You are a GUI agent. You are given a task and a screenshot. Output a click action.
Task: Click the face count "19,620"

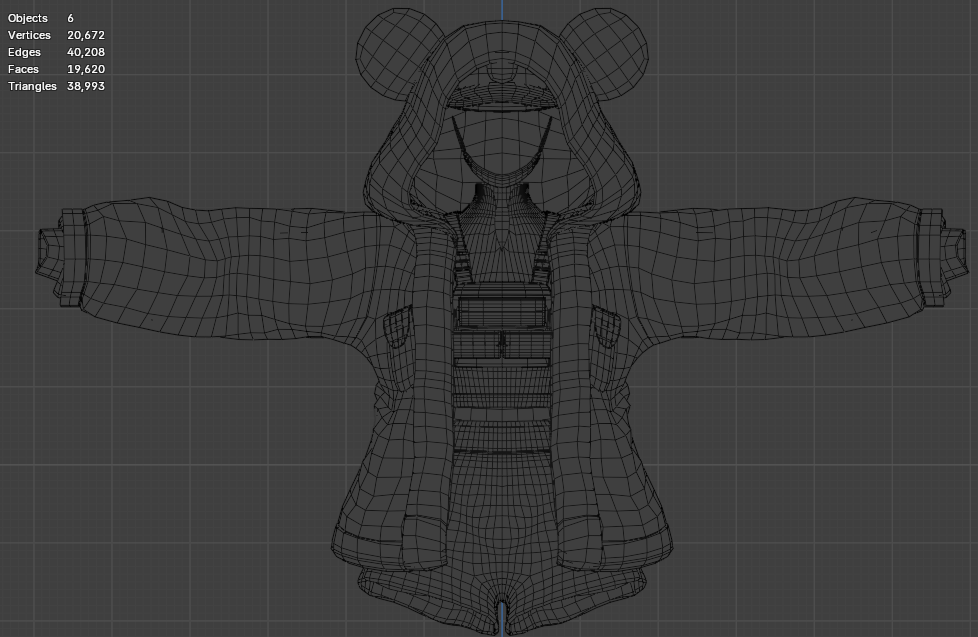point(85,69)
